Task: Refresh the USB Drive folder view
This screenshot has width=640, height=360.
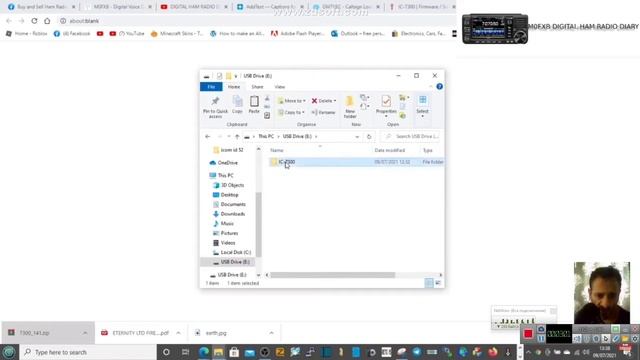Action: pyautogui.click(x=369, y=136)
